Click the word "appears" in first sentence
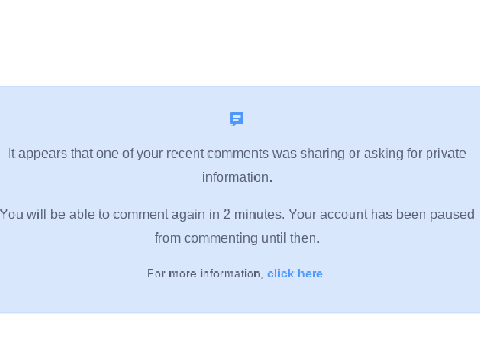Screen dimensions: 480x360 [42, 154]
